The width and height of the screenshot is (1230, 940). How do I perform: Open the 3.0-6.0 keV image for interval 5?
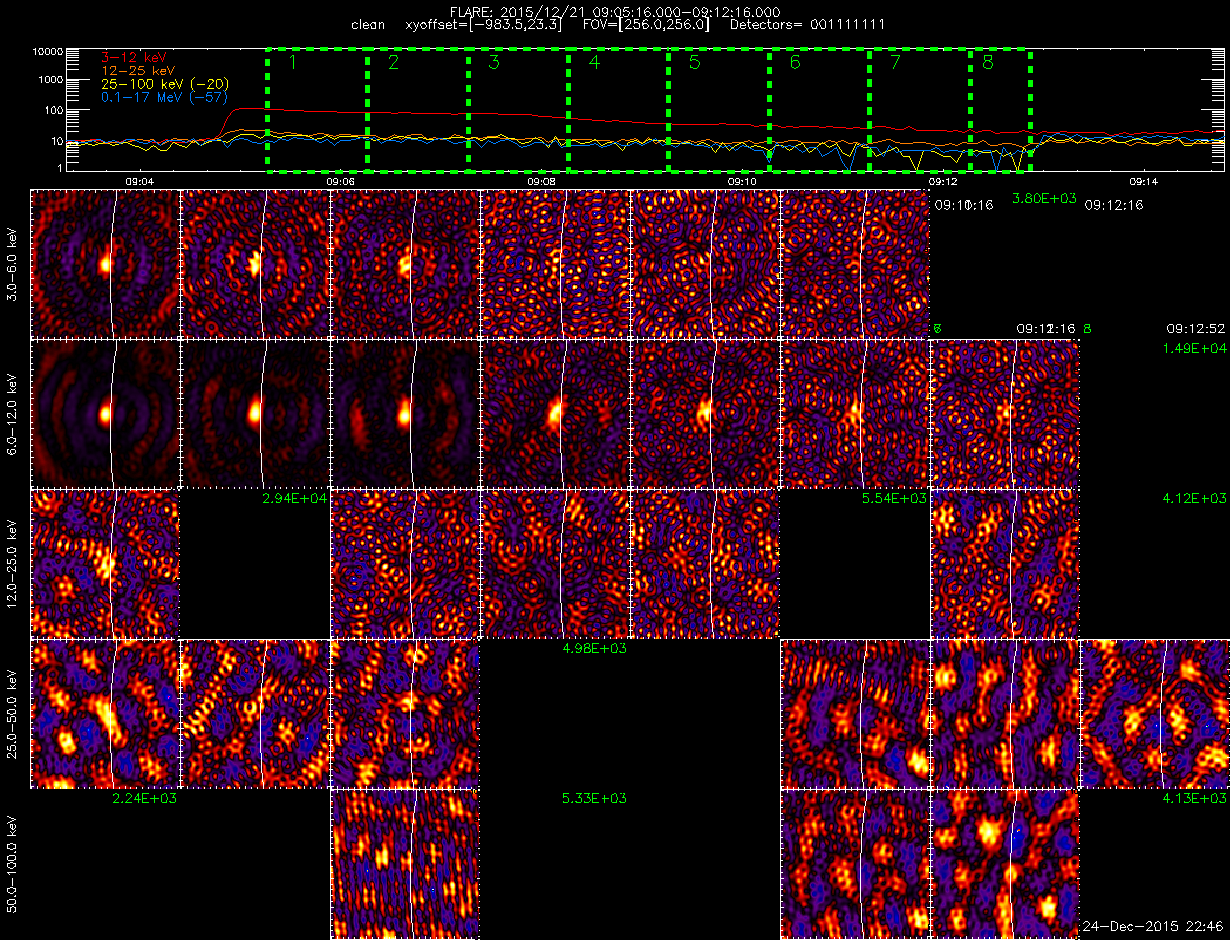point(705,263)
